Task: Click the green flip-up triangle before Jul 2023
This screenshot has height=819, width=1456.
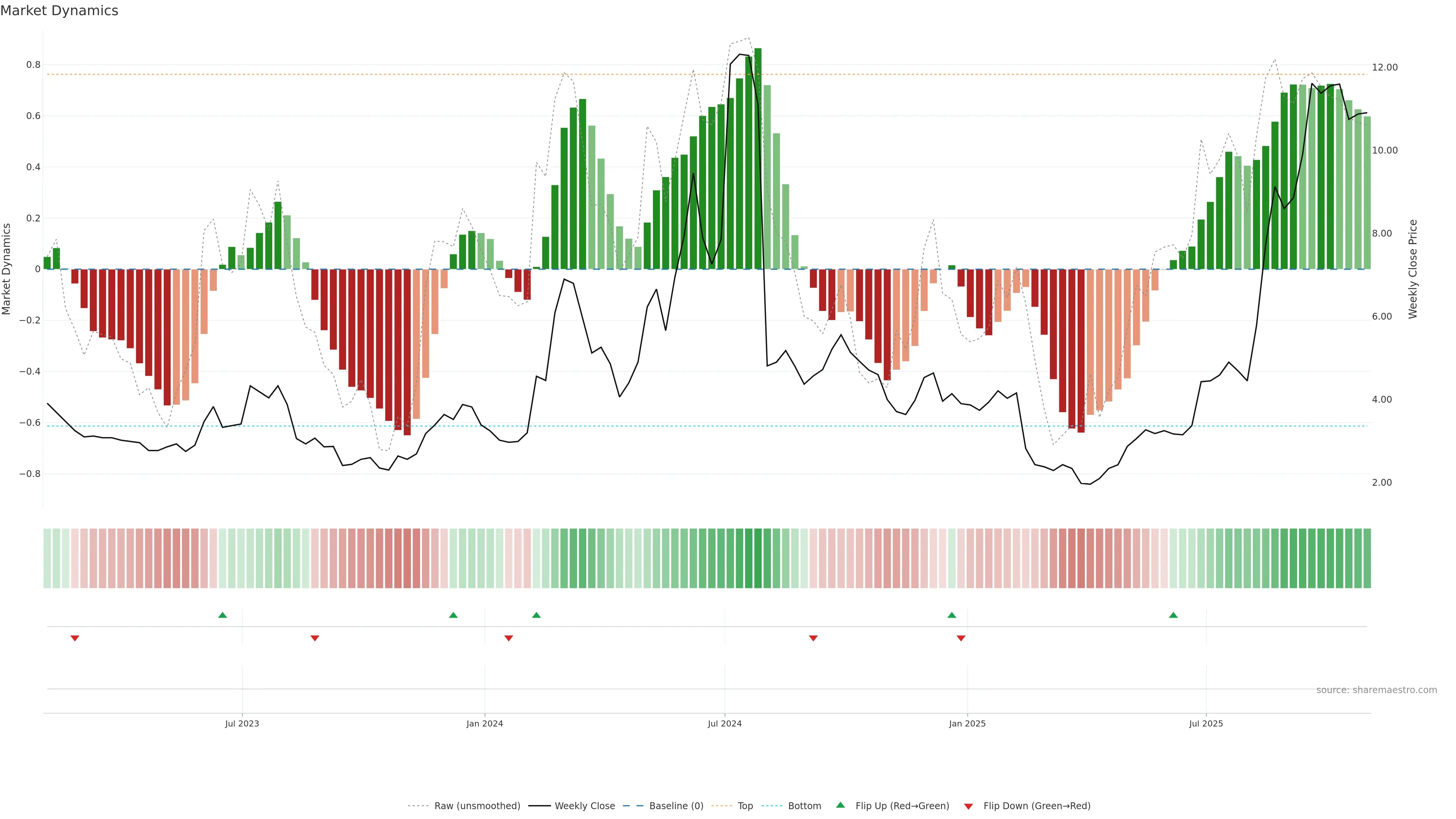Action: (223, 615)
